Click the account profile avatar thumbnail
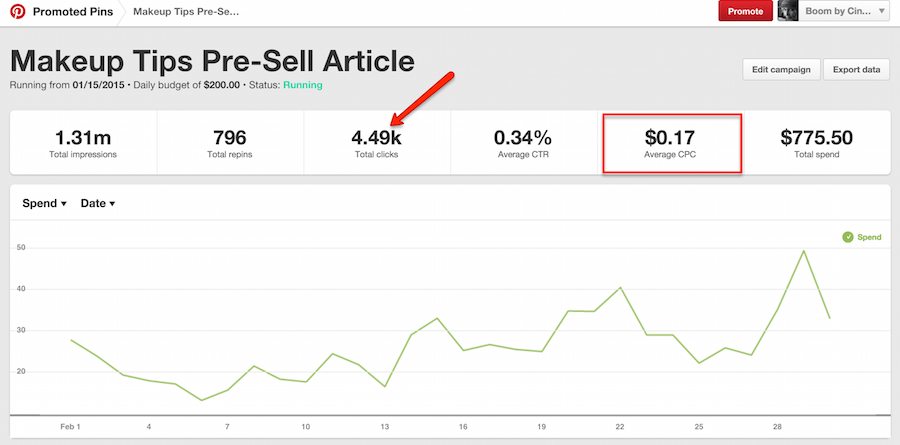Viewport: 900px width, 445px height. point(788,11)
